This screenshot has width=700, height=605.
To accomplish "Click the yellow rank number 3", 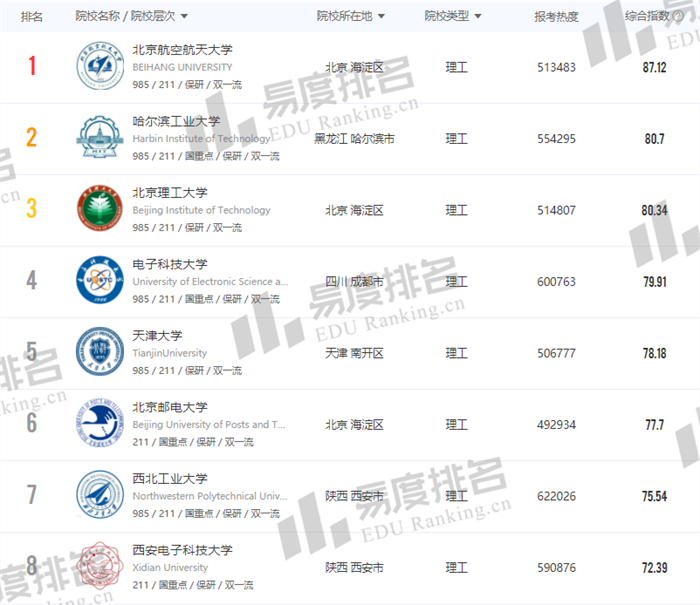I will [31, 209].
